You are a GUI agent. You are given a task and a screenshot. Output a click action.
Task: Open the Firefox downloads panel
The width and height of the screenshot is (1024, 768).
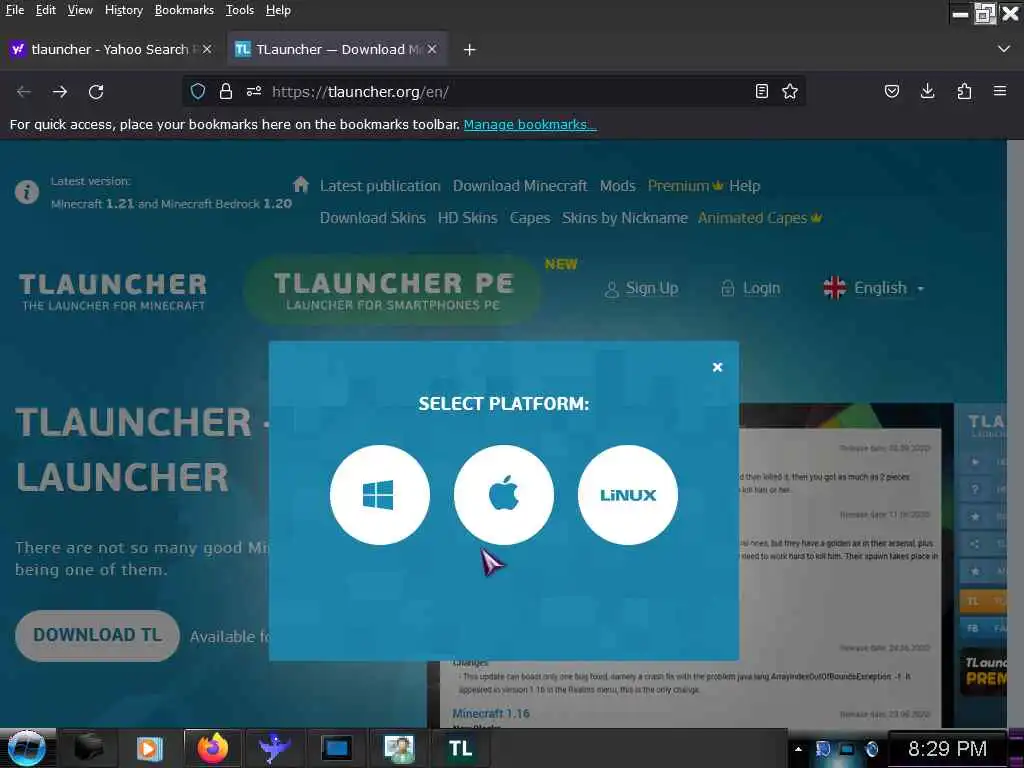coord(927,91)
